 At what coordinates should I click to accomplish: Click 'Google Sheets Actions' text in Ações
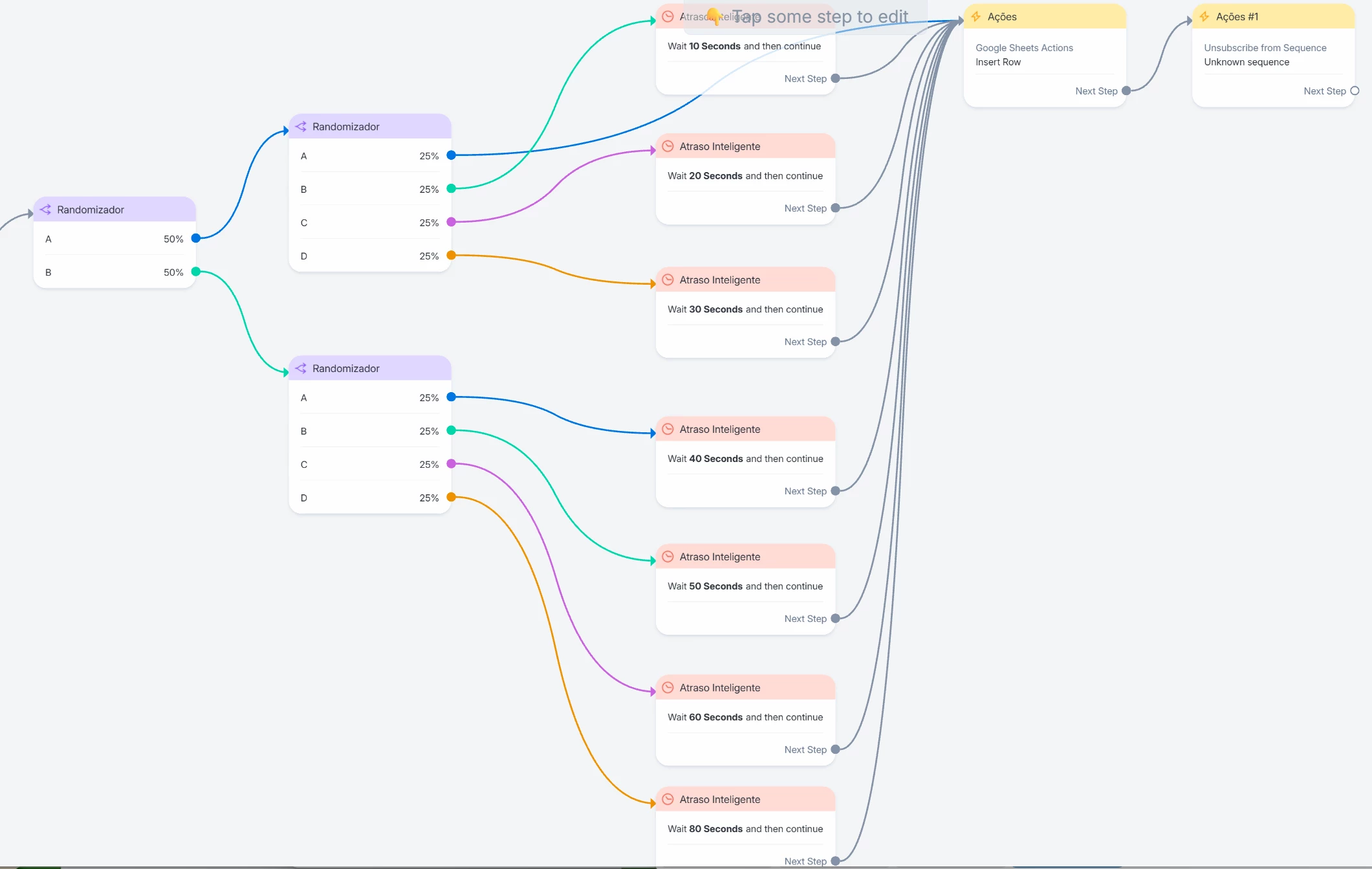pos(1024,48)
